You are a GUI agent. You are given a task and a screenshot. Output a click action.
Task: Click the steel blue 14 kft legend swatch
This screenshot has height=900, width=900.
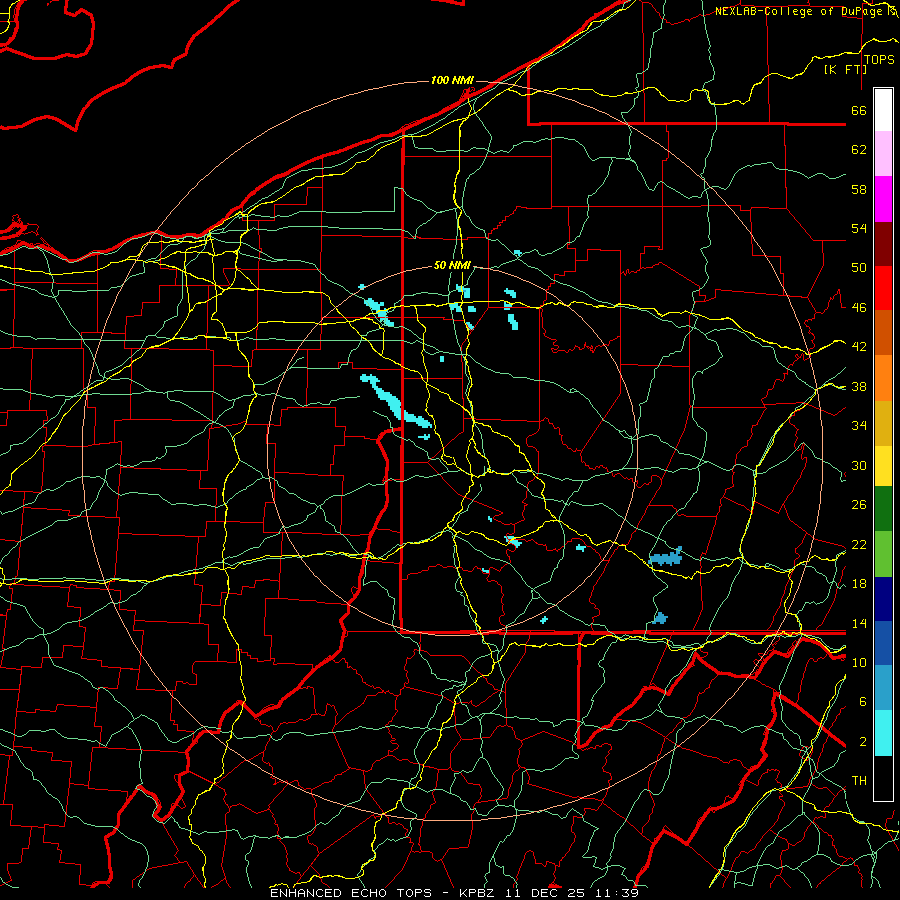883,688
